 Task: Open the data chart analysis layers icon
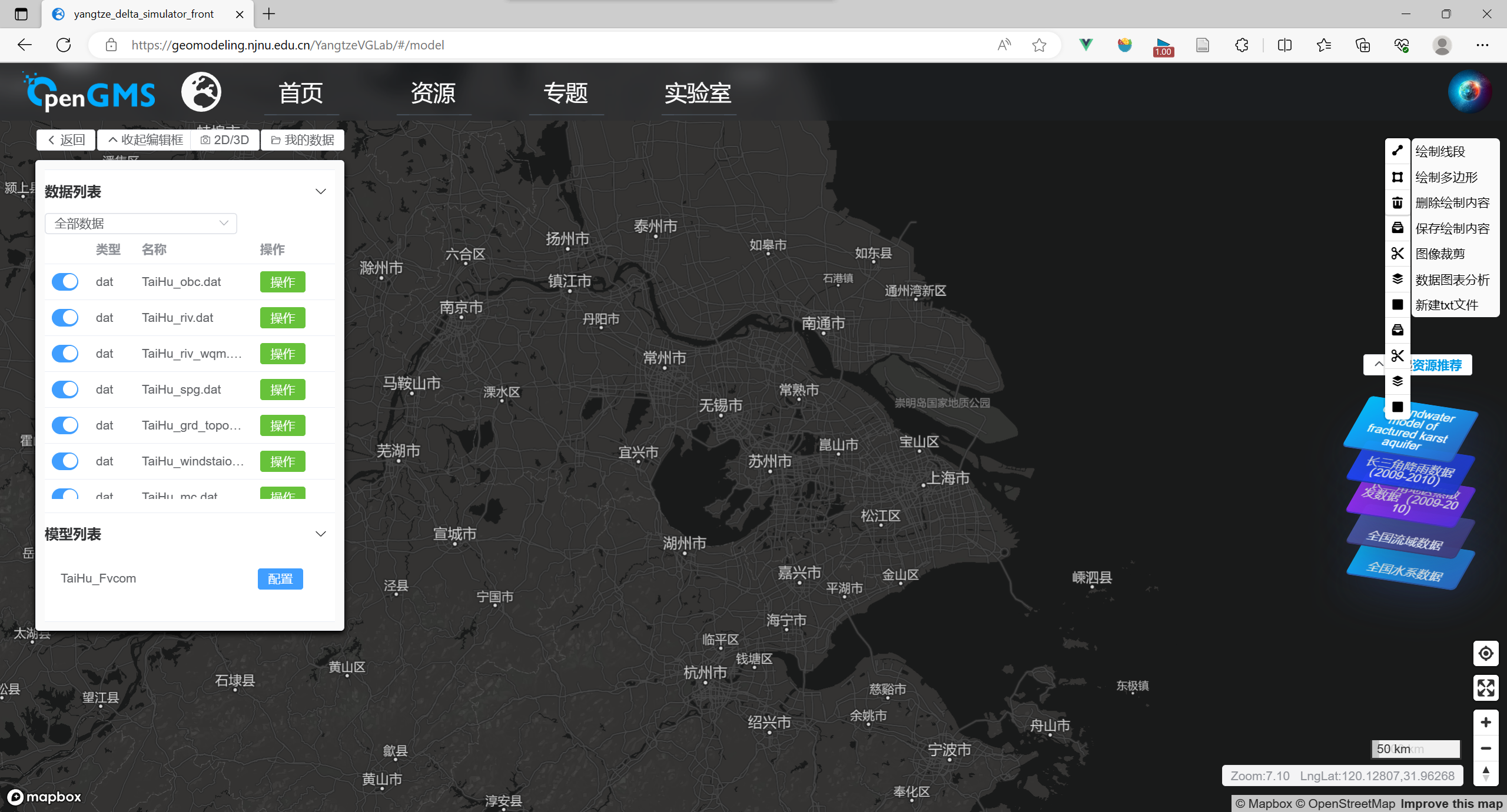(x=1397, y=279)
